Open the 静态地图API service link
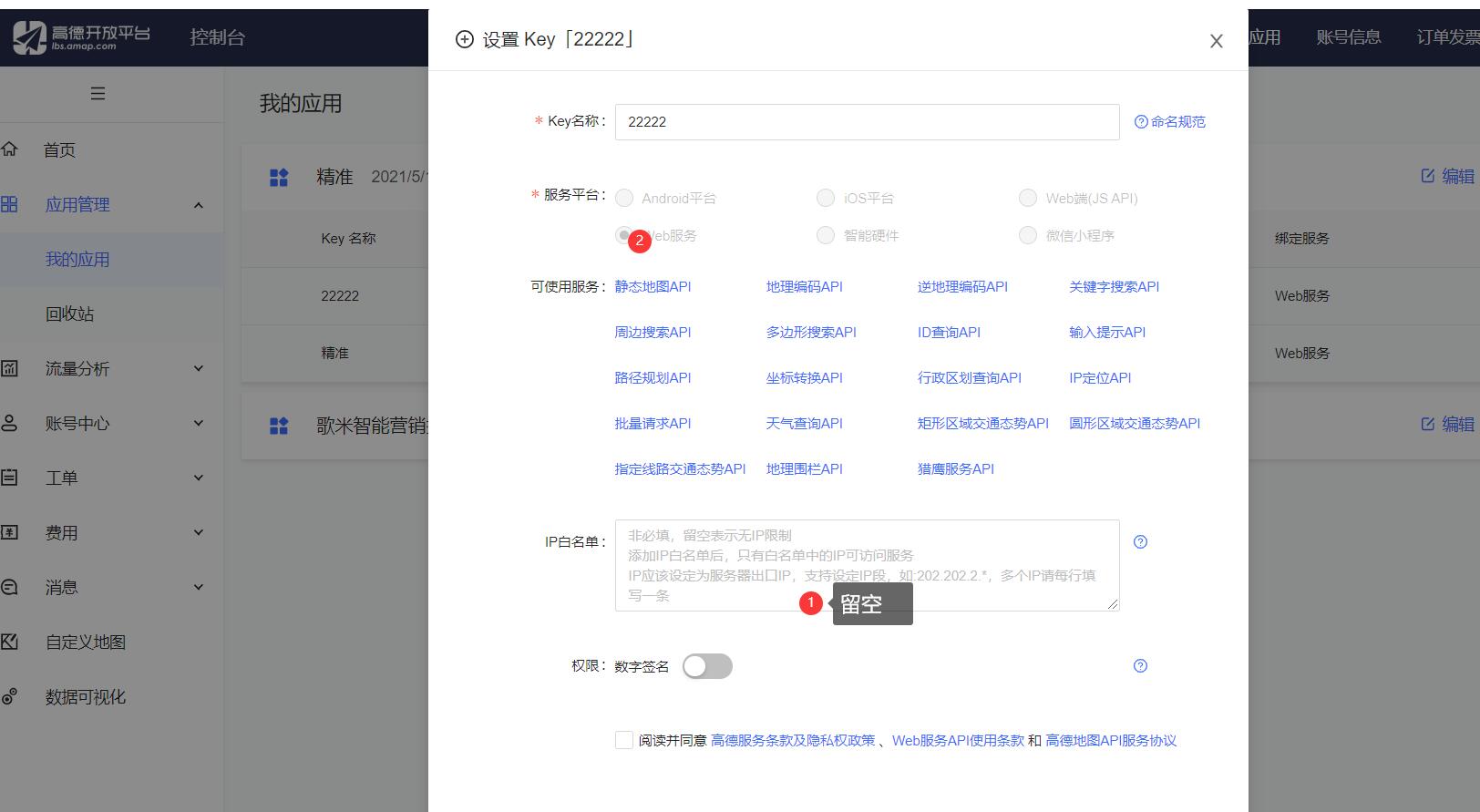1480x812 pixels. (x=653, y=286)
